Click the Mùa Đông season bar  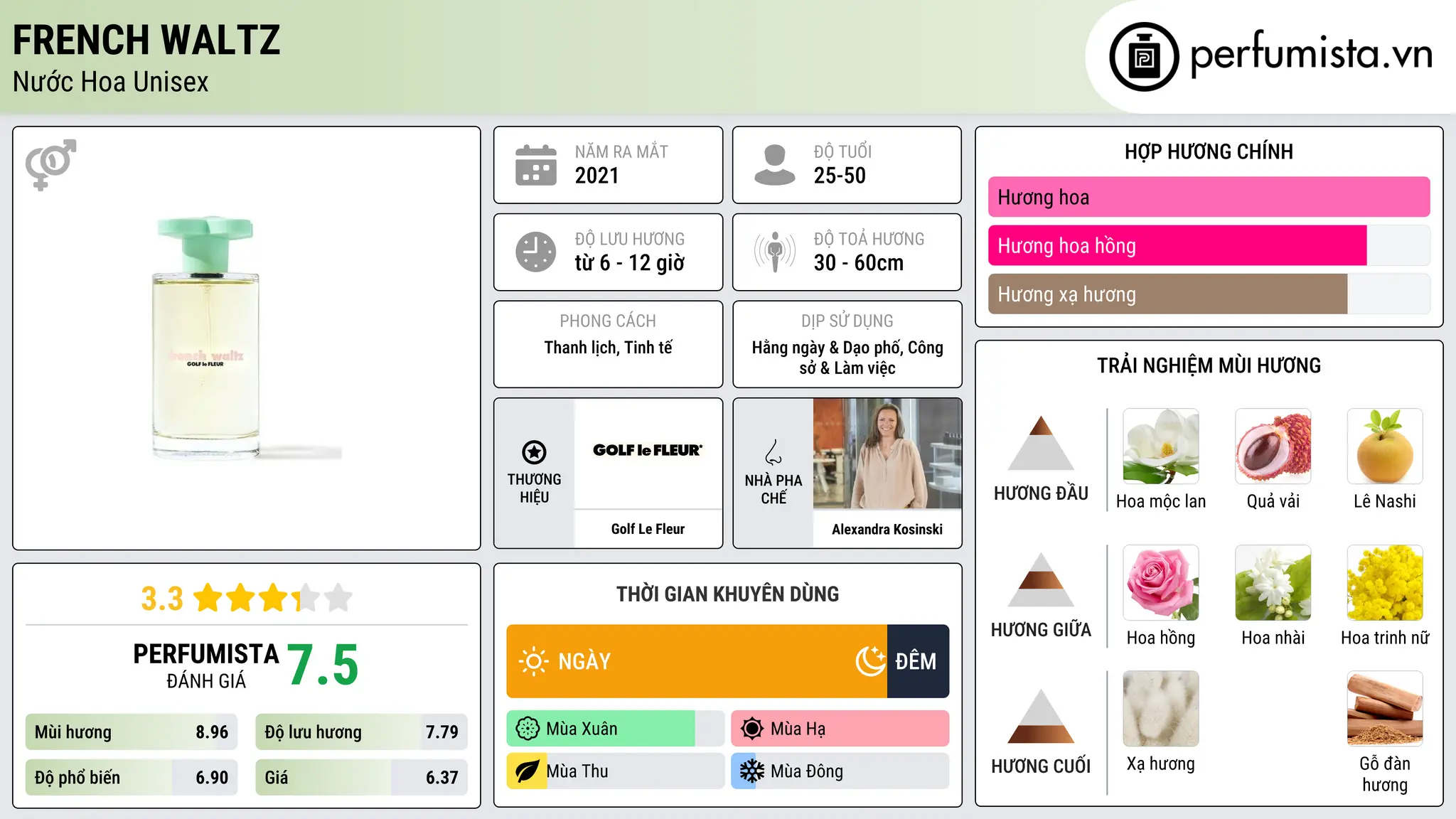pos(840,771)
